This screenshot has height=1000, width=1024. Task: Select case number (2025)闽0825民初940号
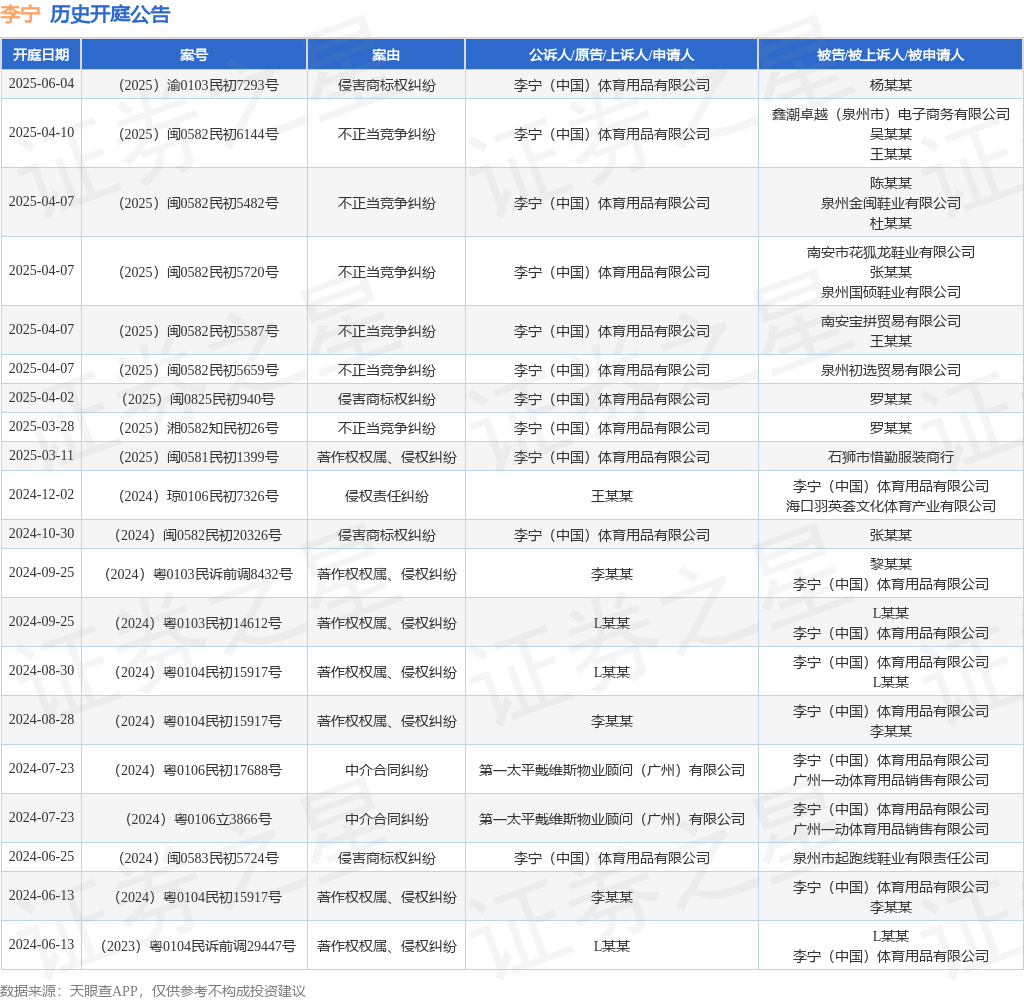(x=199, y=400)
